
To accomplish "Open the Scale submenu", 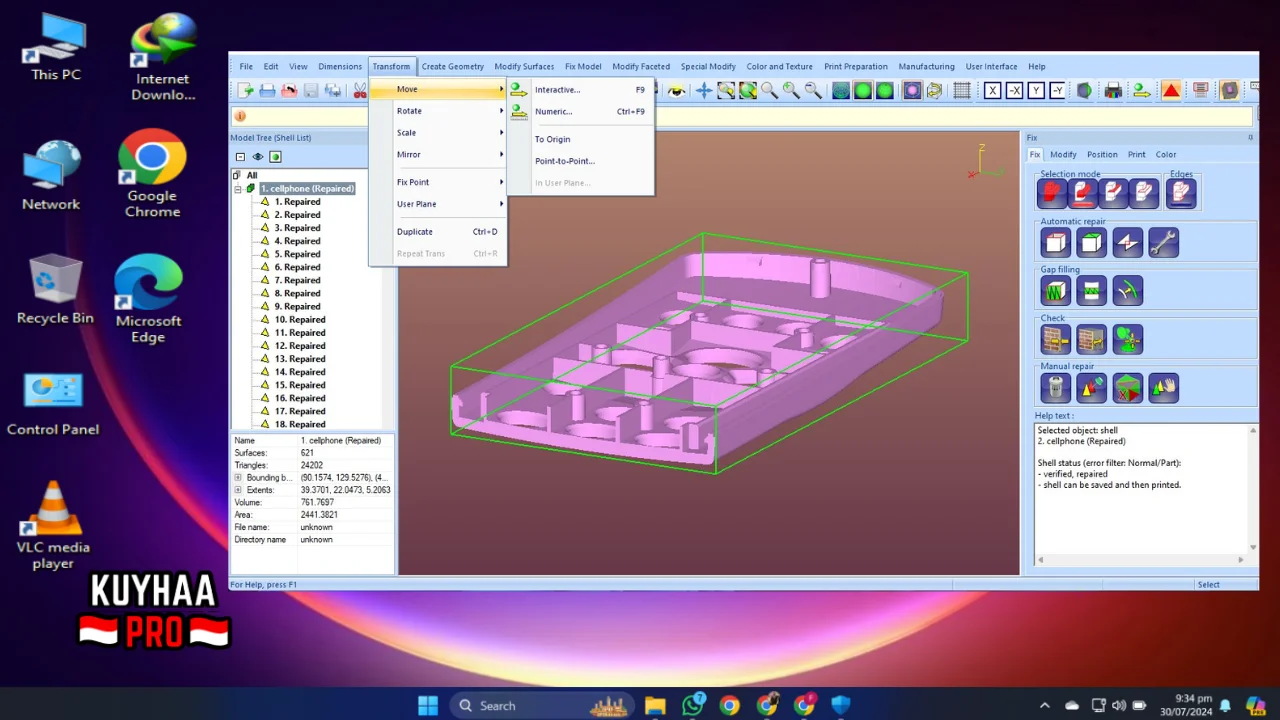I will pyautogui.click(x=438, y=132).
